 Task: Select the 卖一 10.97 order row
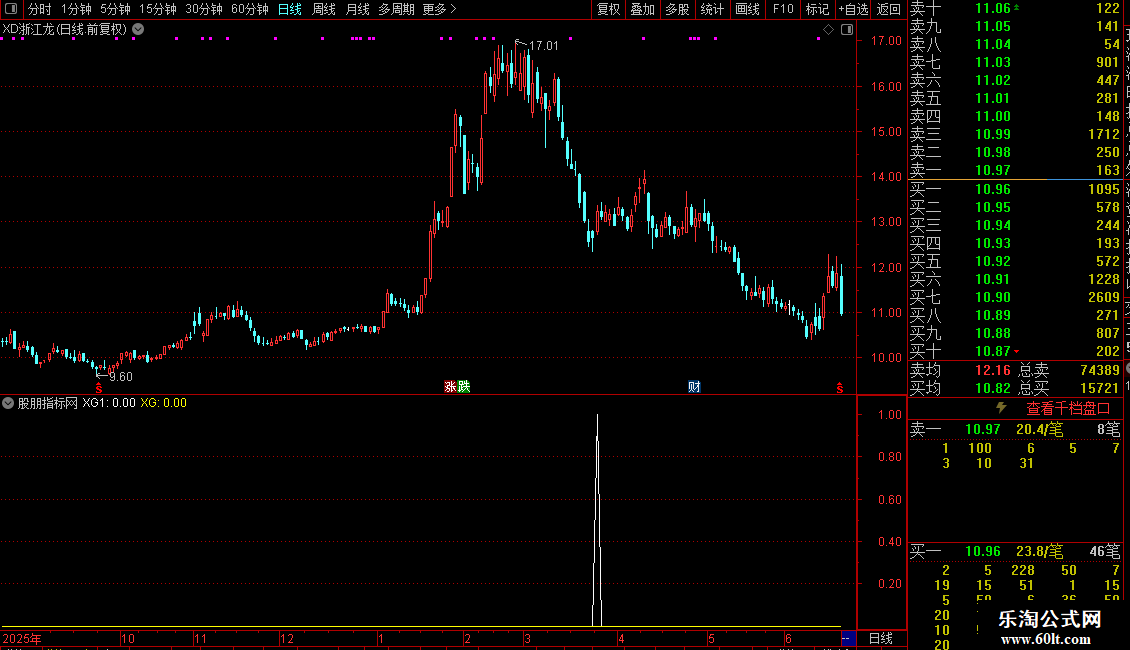pos(1015,170)
